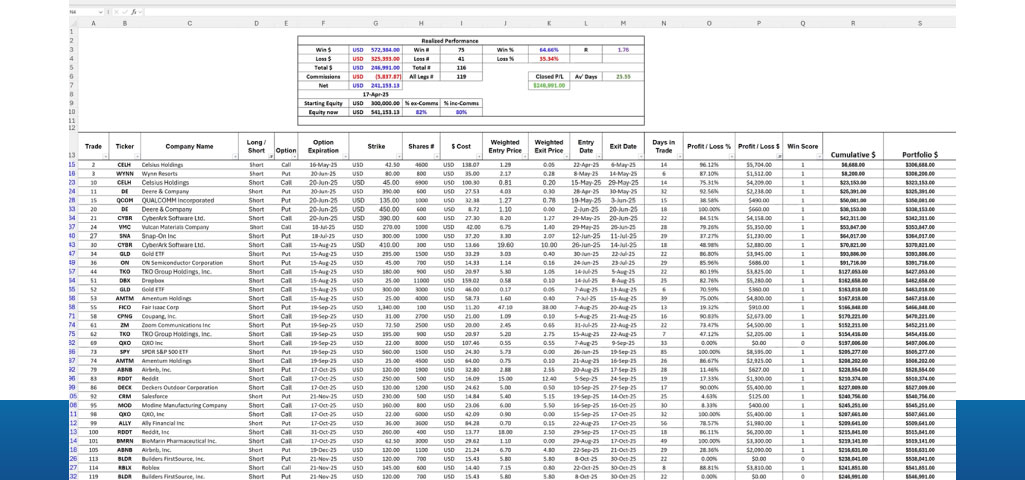Select the Net total 241,153.13 cell
Screen dimensions: 1025x480
coord(386,85)
